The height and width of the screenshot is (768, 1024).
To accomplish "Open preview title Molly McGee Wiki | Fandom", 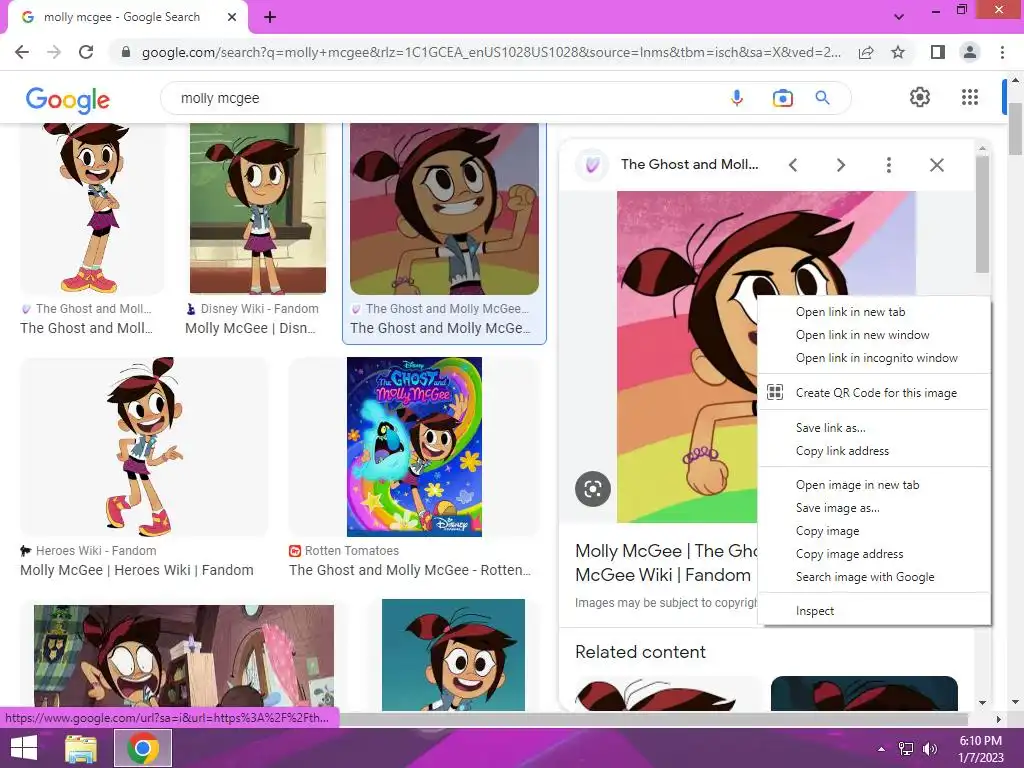I will 665,563.
